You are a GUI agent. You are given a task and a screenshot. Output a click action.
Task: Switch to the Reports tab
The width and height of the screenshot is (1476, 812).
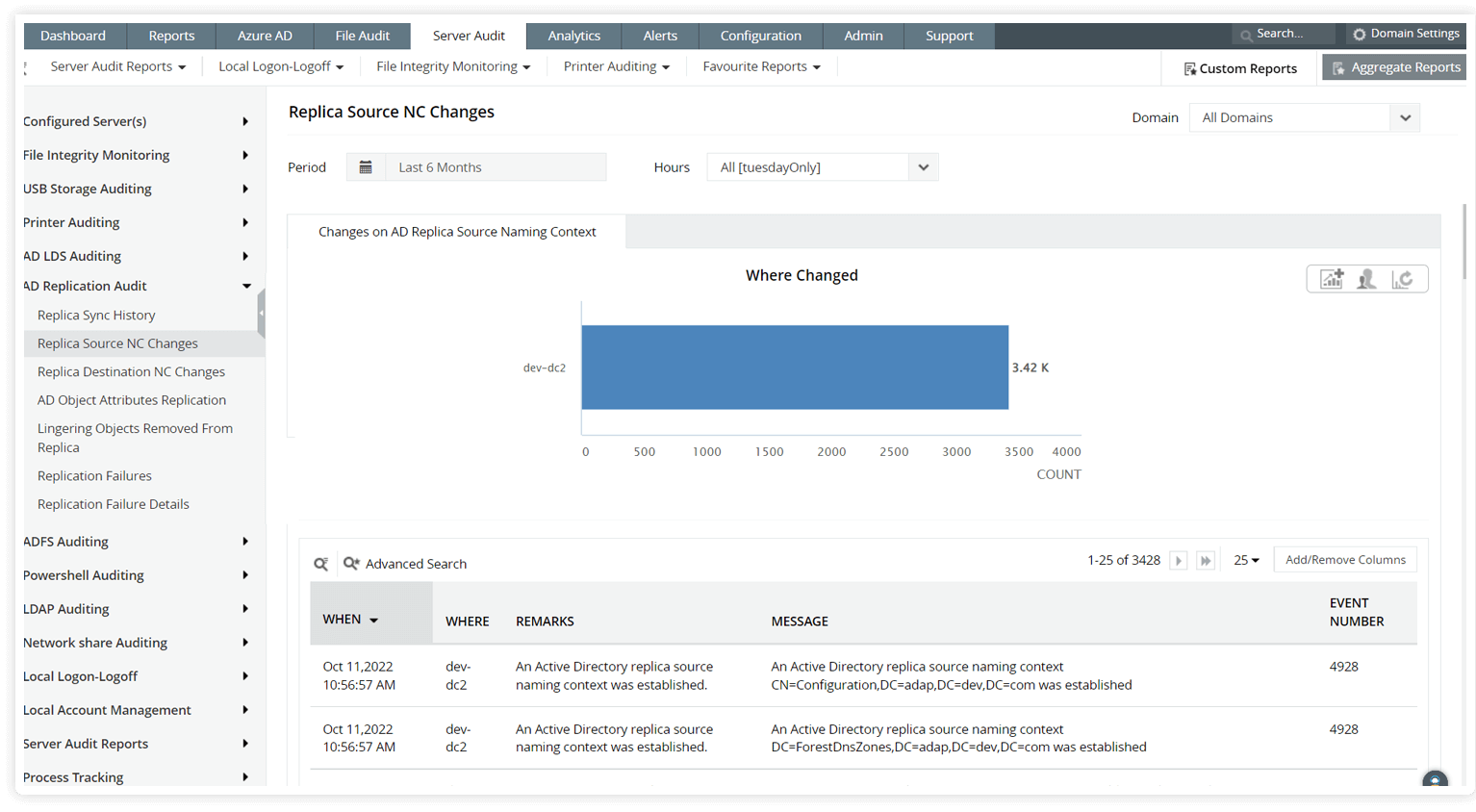click(x=171, y=36)
